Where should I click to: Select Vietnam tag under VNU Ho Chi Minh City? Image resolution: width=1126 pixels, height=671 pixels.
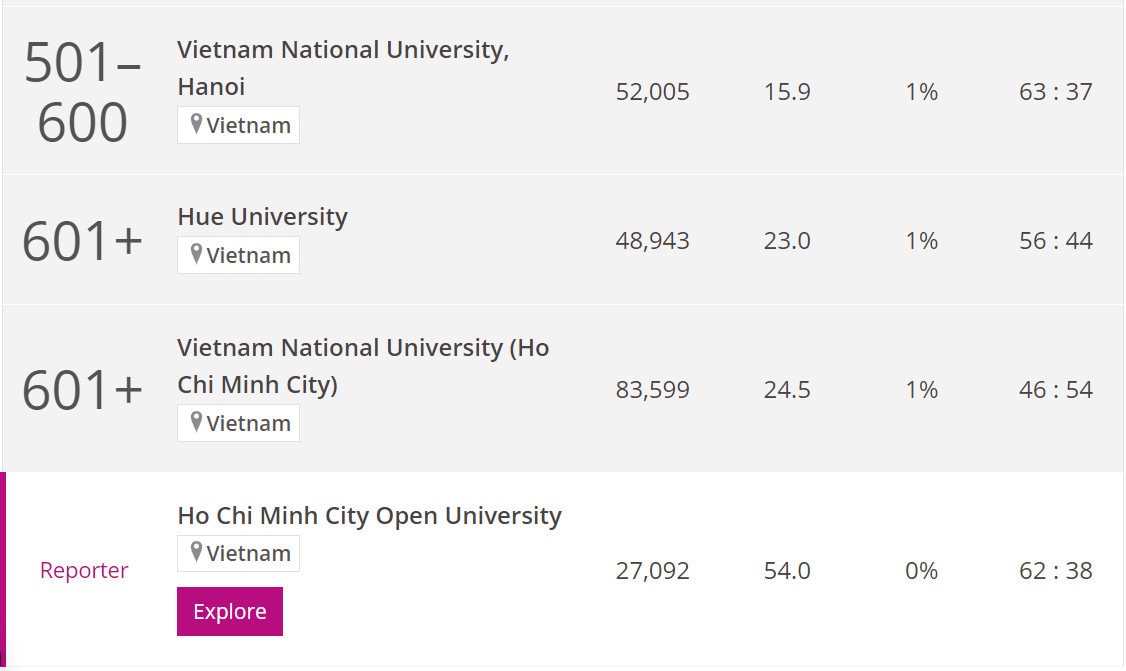(x=238, y=423)
